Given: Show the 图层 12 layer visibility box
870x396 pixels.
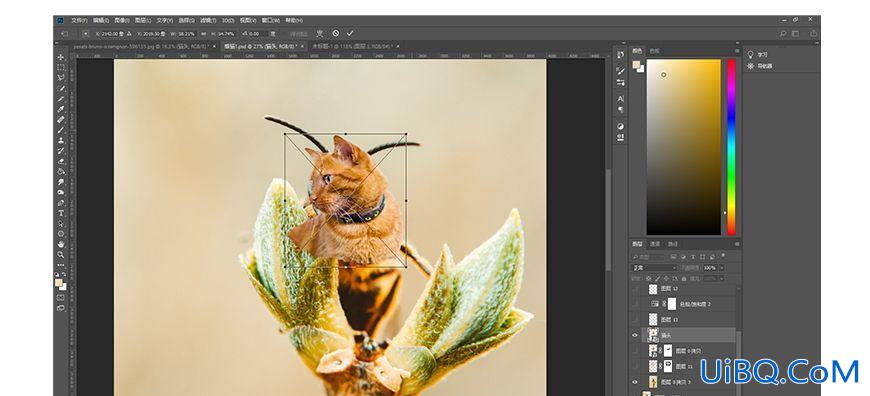Looking at the screenshot, I should click(x=635, y=289).
